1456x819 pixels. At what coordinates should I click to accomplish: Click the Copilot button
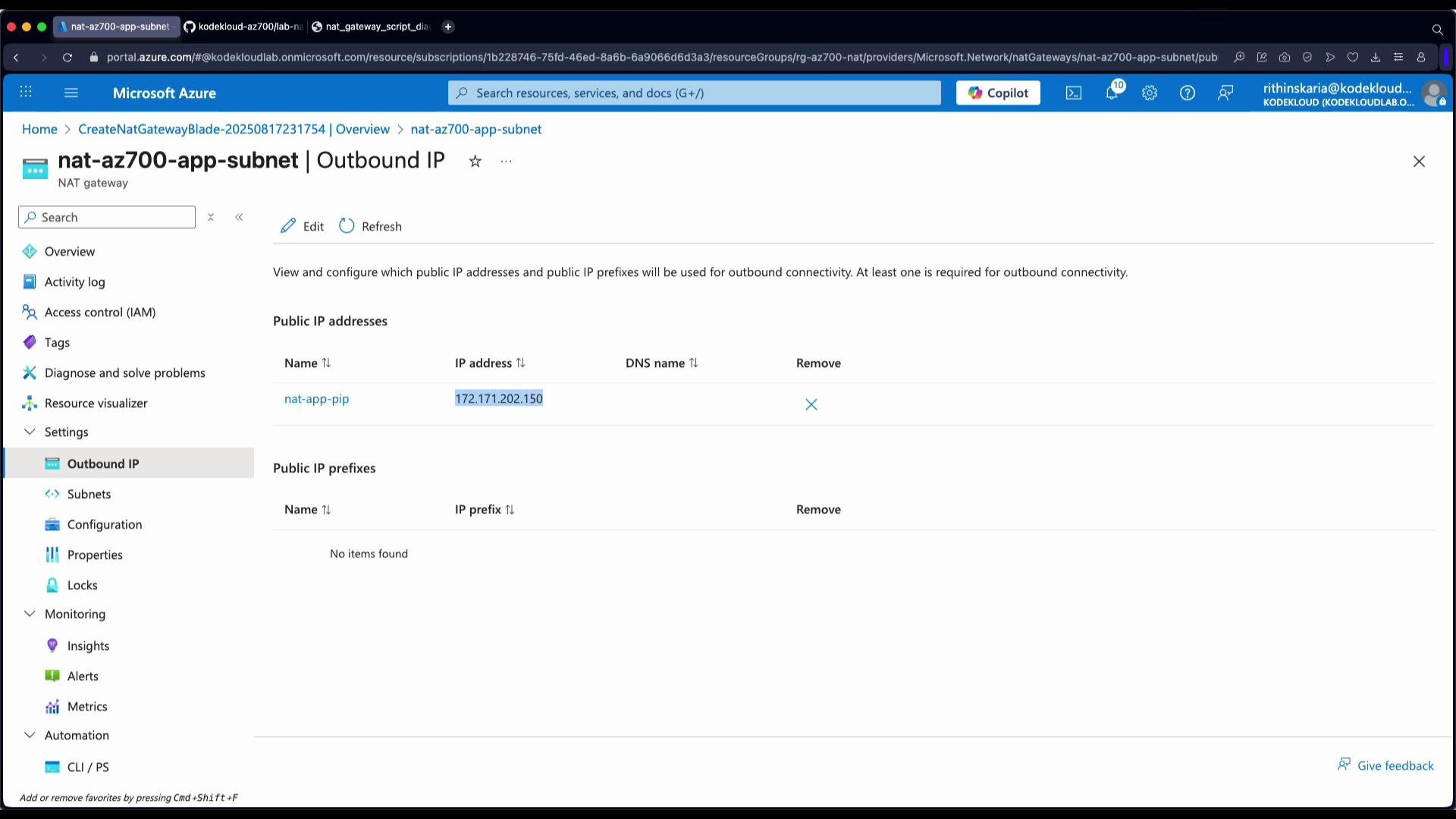998,93
